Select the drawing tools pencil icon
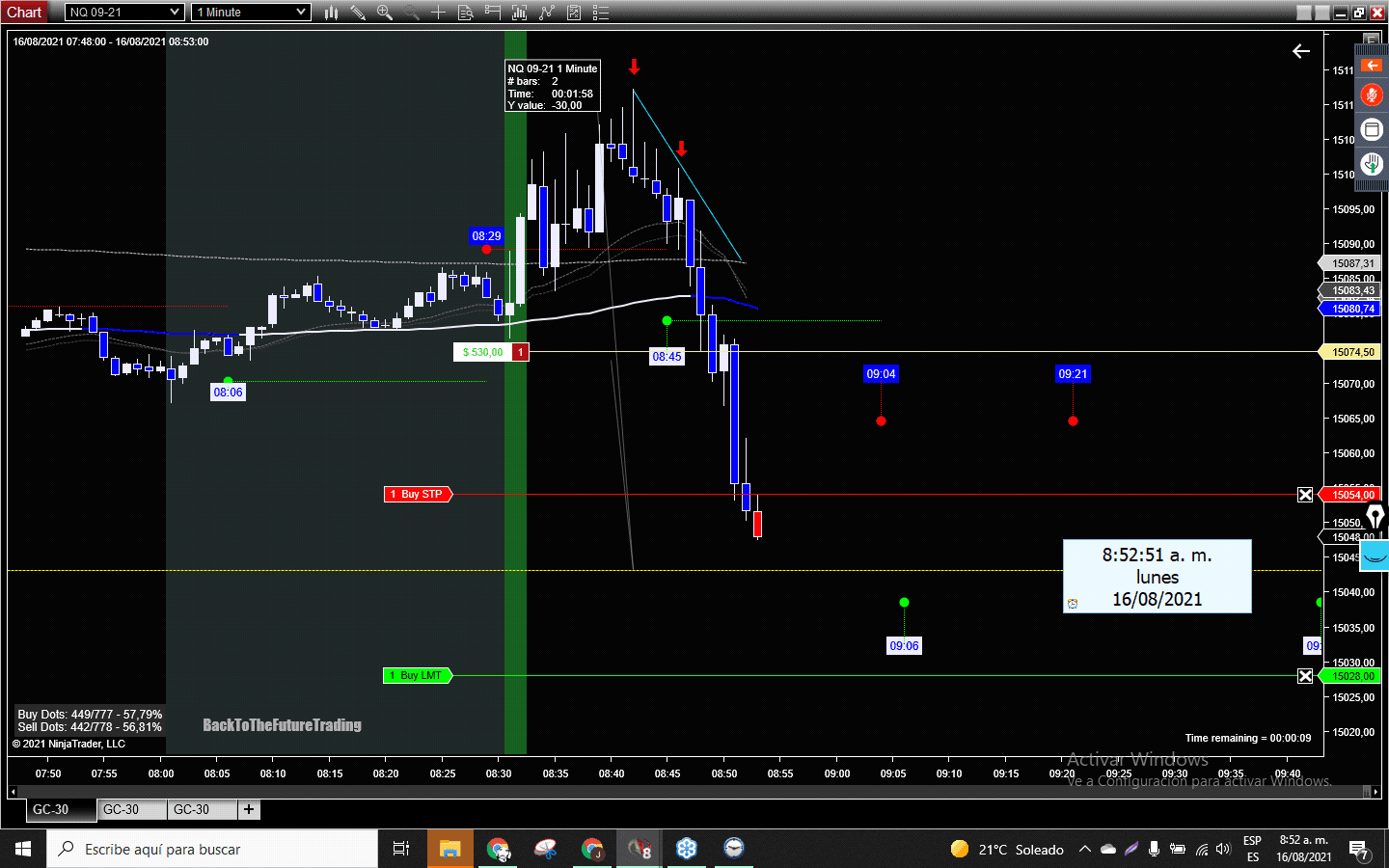The width and height of the screenshot is (1389, 868). 358,13
